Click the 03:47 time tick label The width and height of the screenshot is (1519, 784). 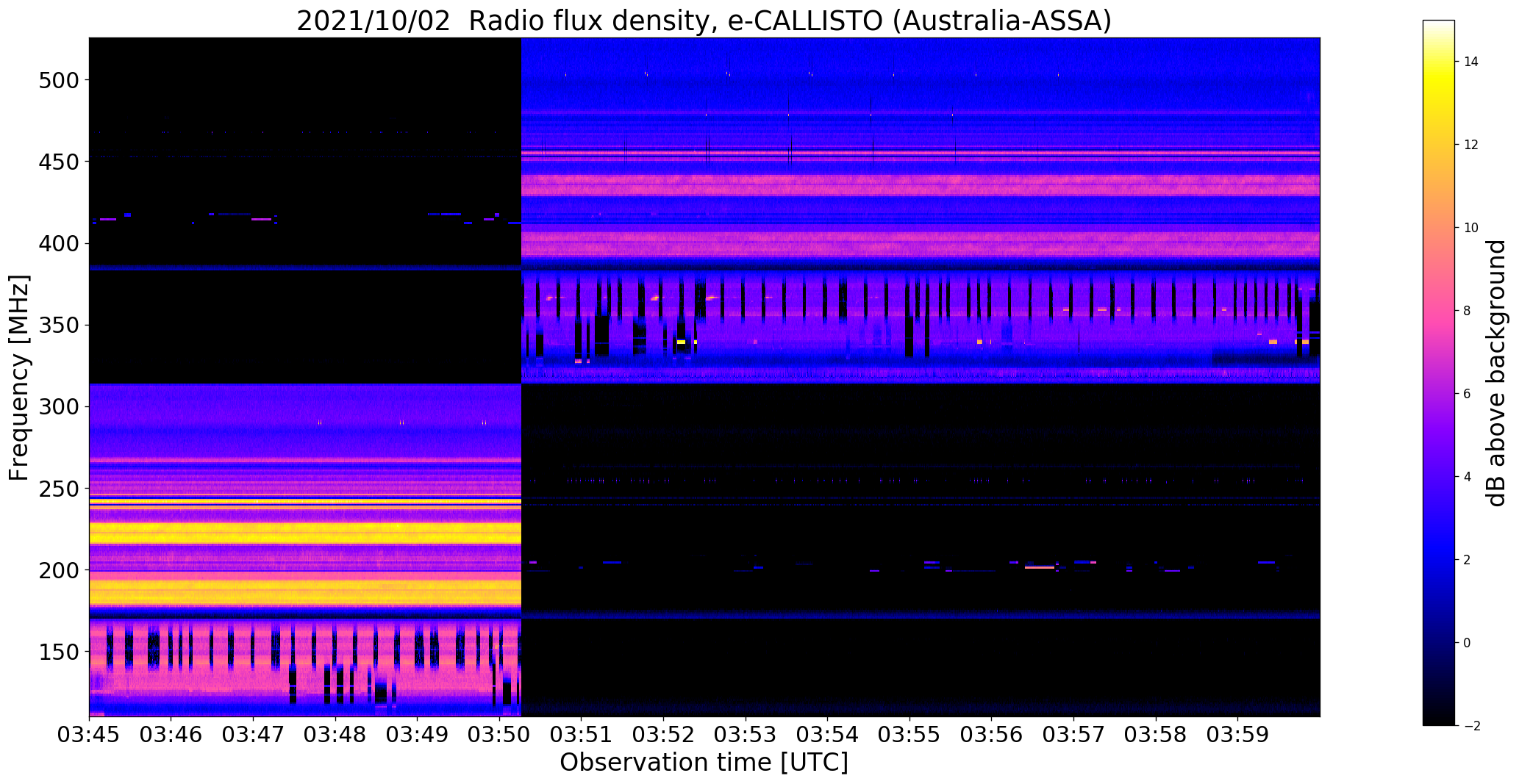coord(253,735)
